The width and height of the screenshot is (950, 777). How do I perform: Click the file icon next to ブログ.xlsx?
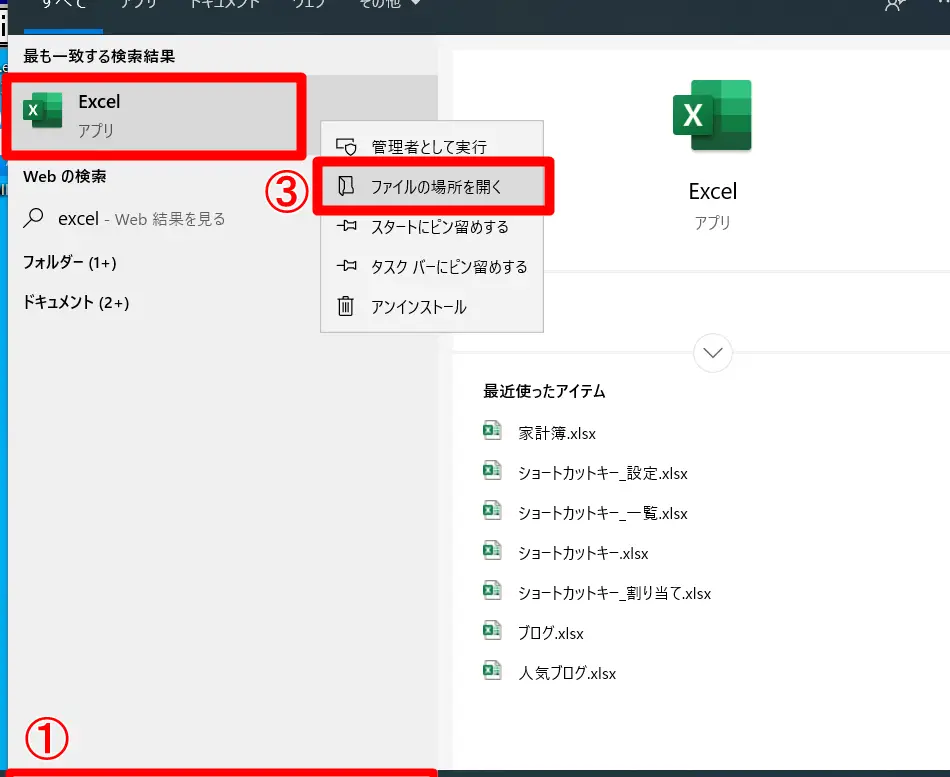[492, 631]
